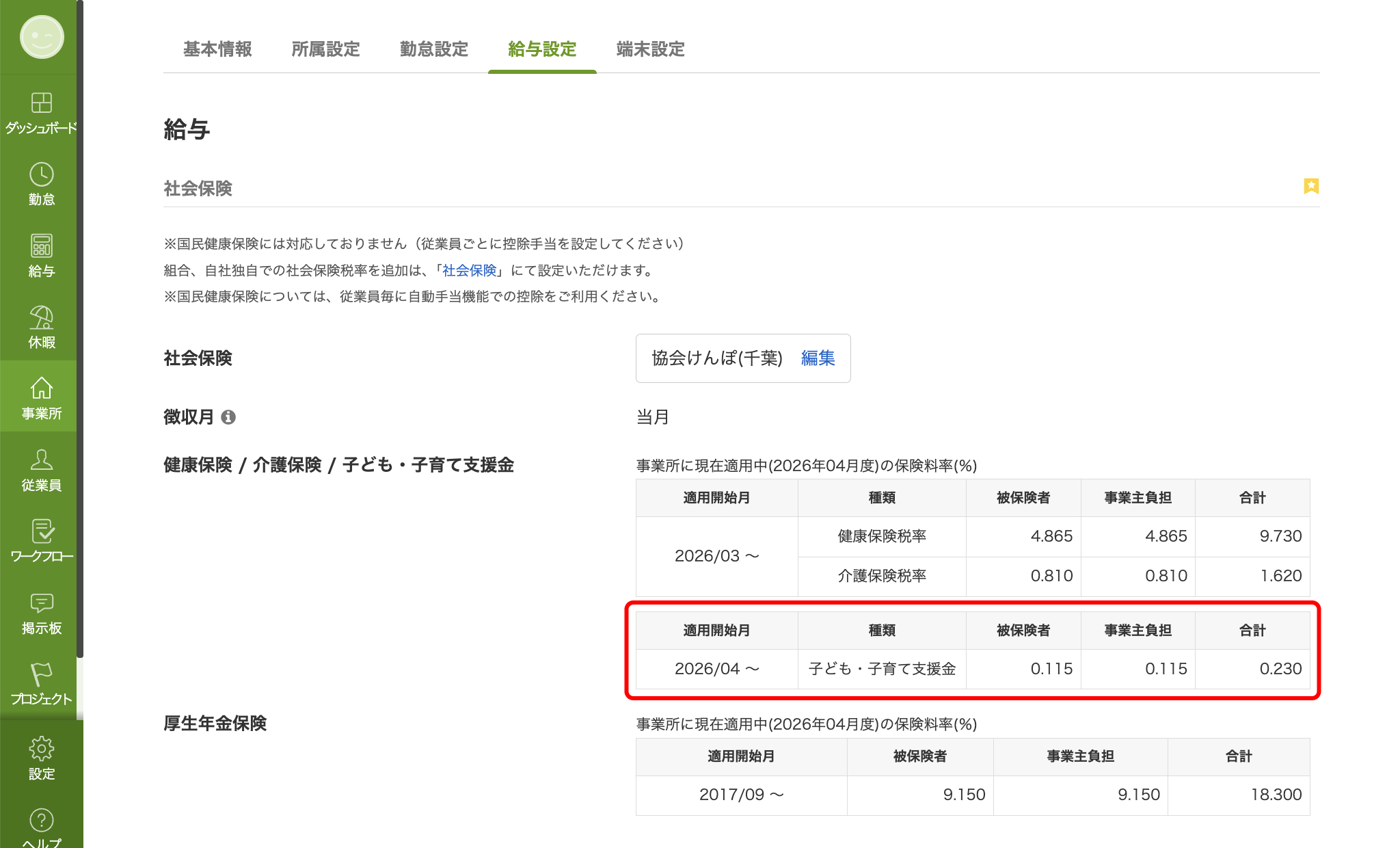Click the smiley face logo avatar
The height and width of the screenshot is (848, 1400).
tap(41, 37)
